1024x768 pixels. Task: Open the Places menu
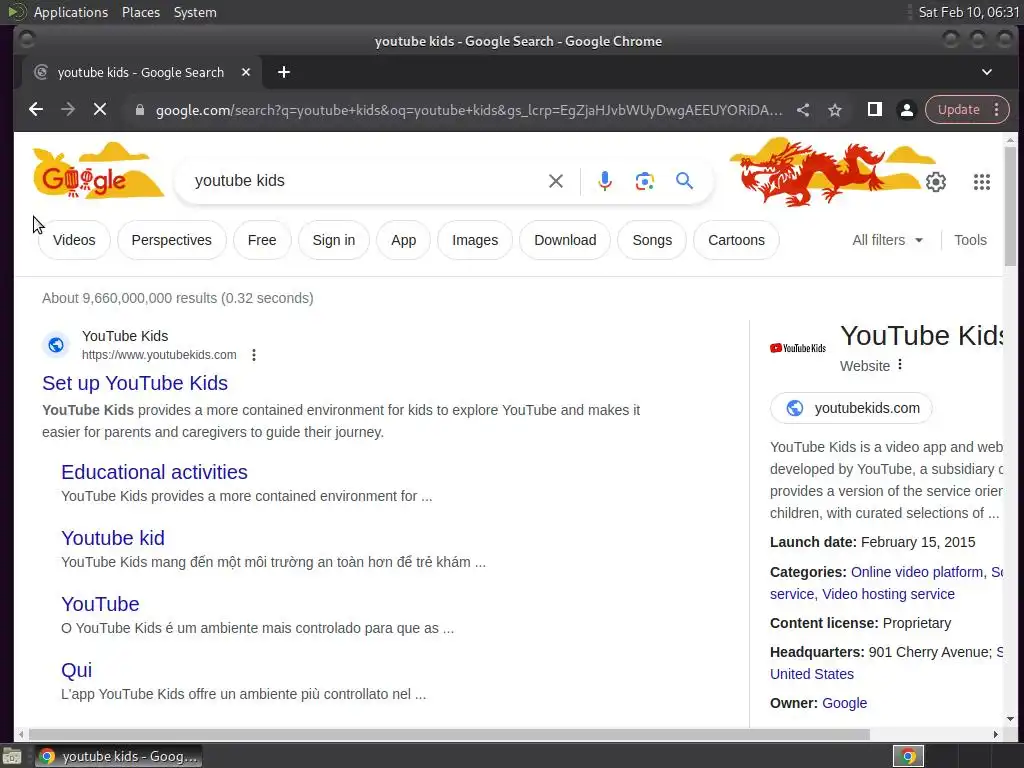(140, 12)
